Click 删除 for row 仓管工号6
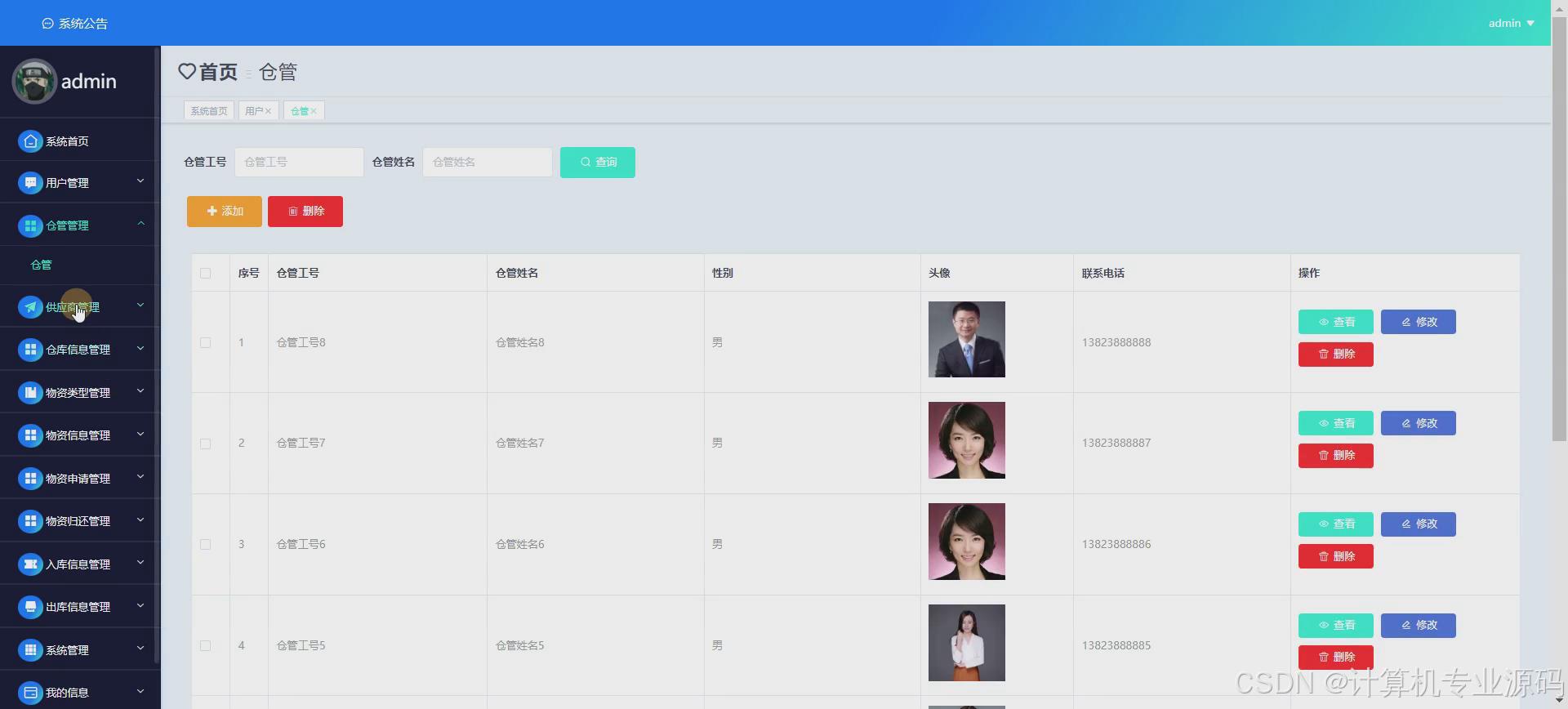The width and height of the screenshot is (1568, 709). point(1336,557)
